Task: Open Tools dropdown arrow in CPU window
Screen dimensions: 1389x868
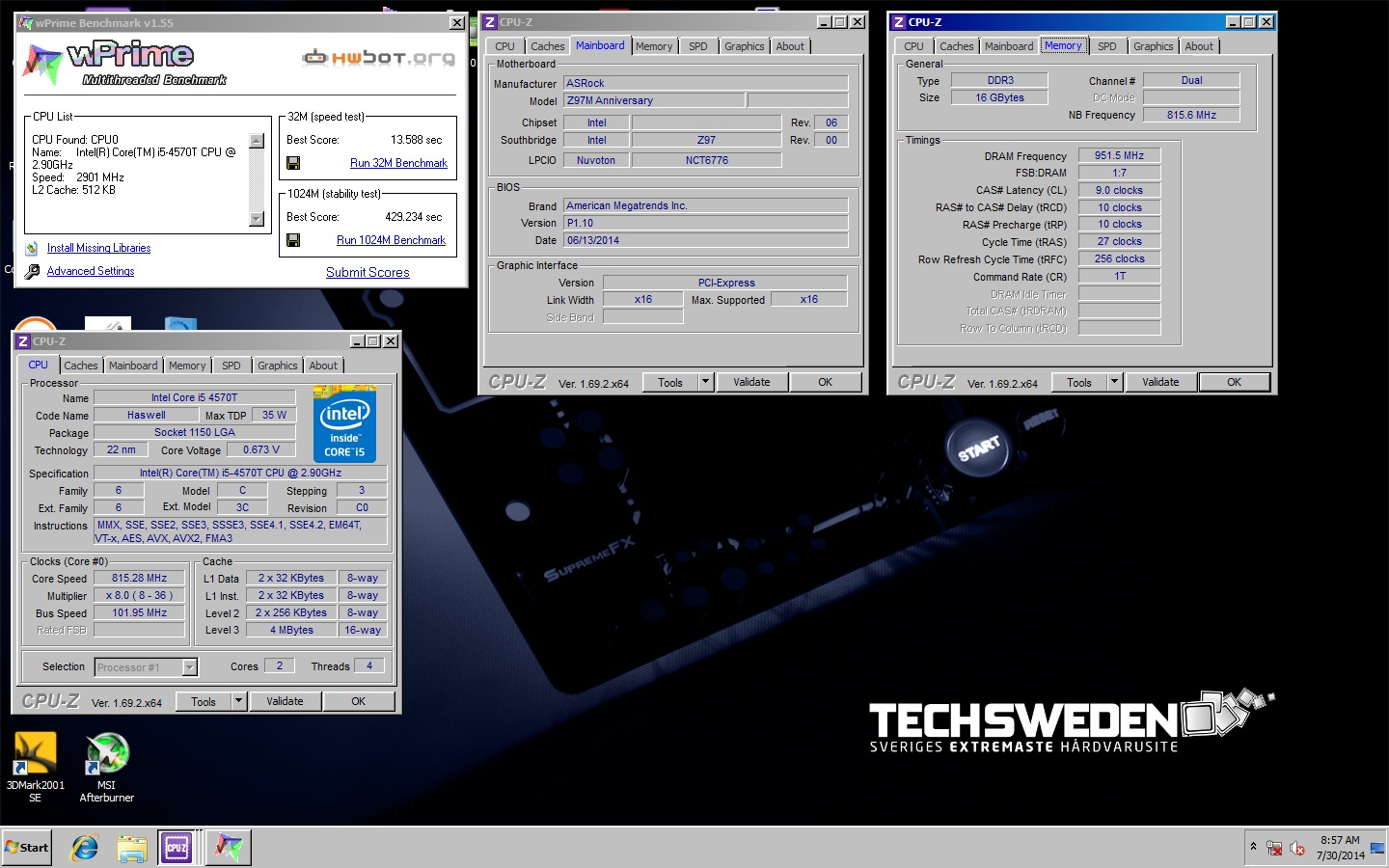Action: (239, 702)
